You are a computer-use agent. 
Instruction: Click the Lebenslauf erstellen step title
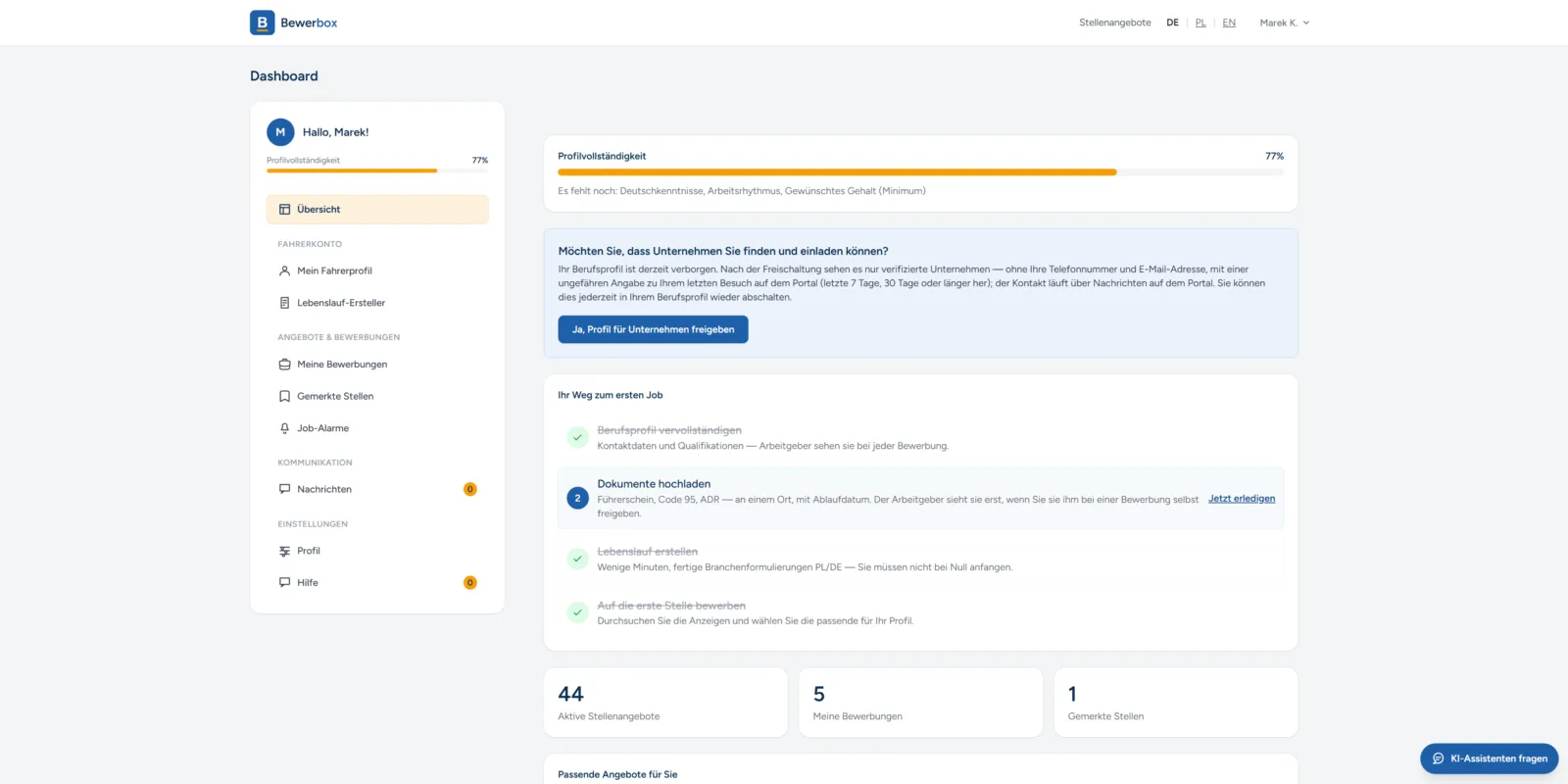[648, 552]
